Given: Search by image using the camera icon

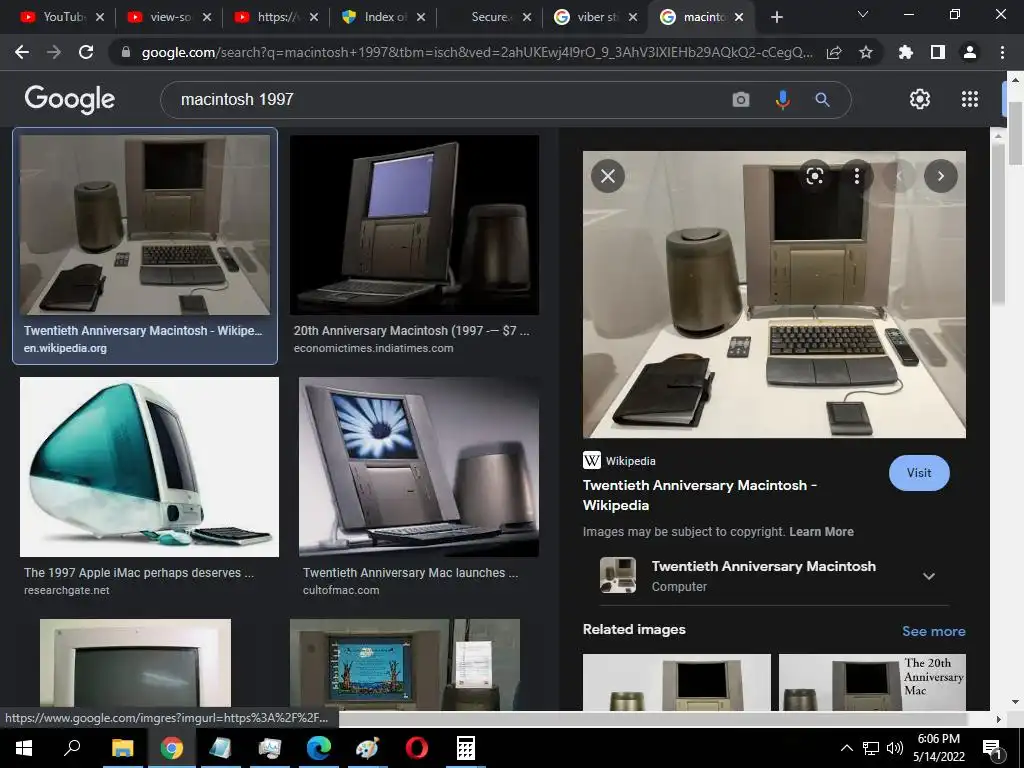Looking at the screenshot, I should click(741, 99).
